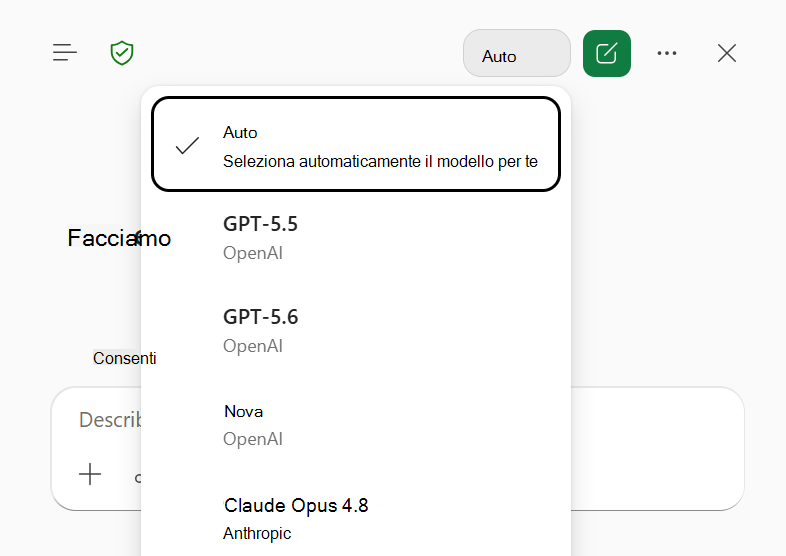
Task: Select the Nova model entry
Action: pos(355,425)
